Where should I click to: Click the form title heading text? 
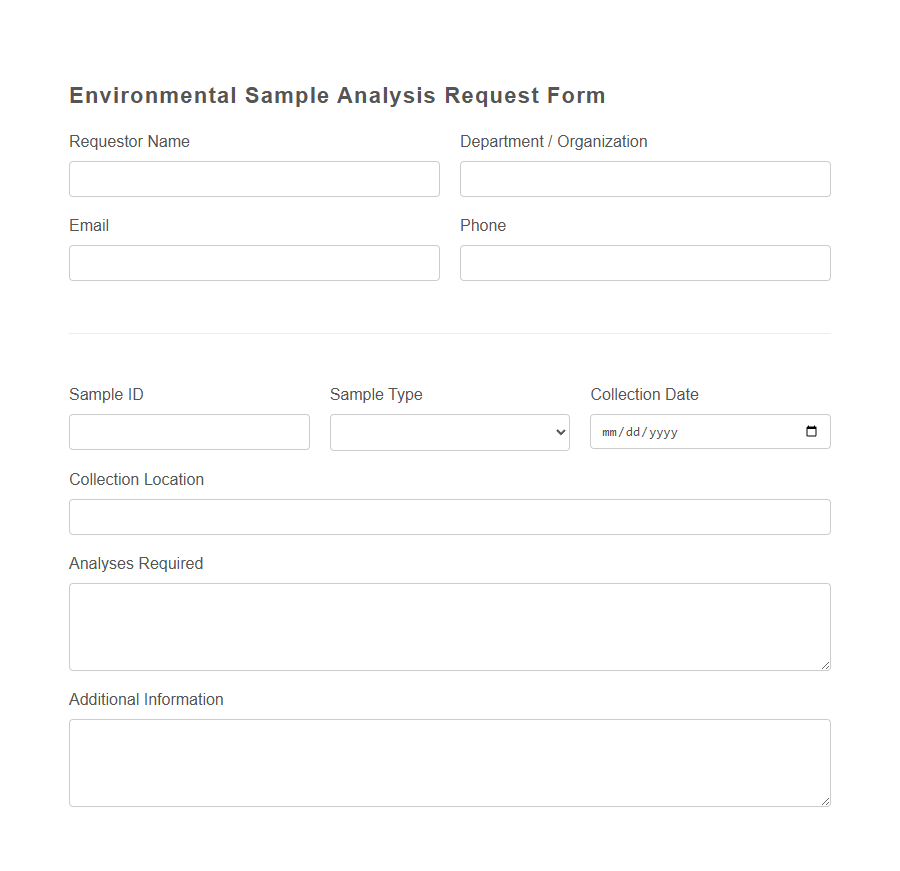coord(337,95)
